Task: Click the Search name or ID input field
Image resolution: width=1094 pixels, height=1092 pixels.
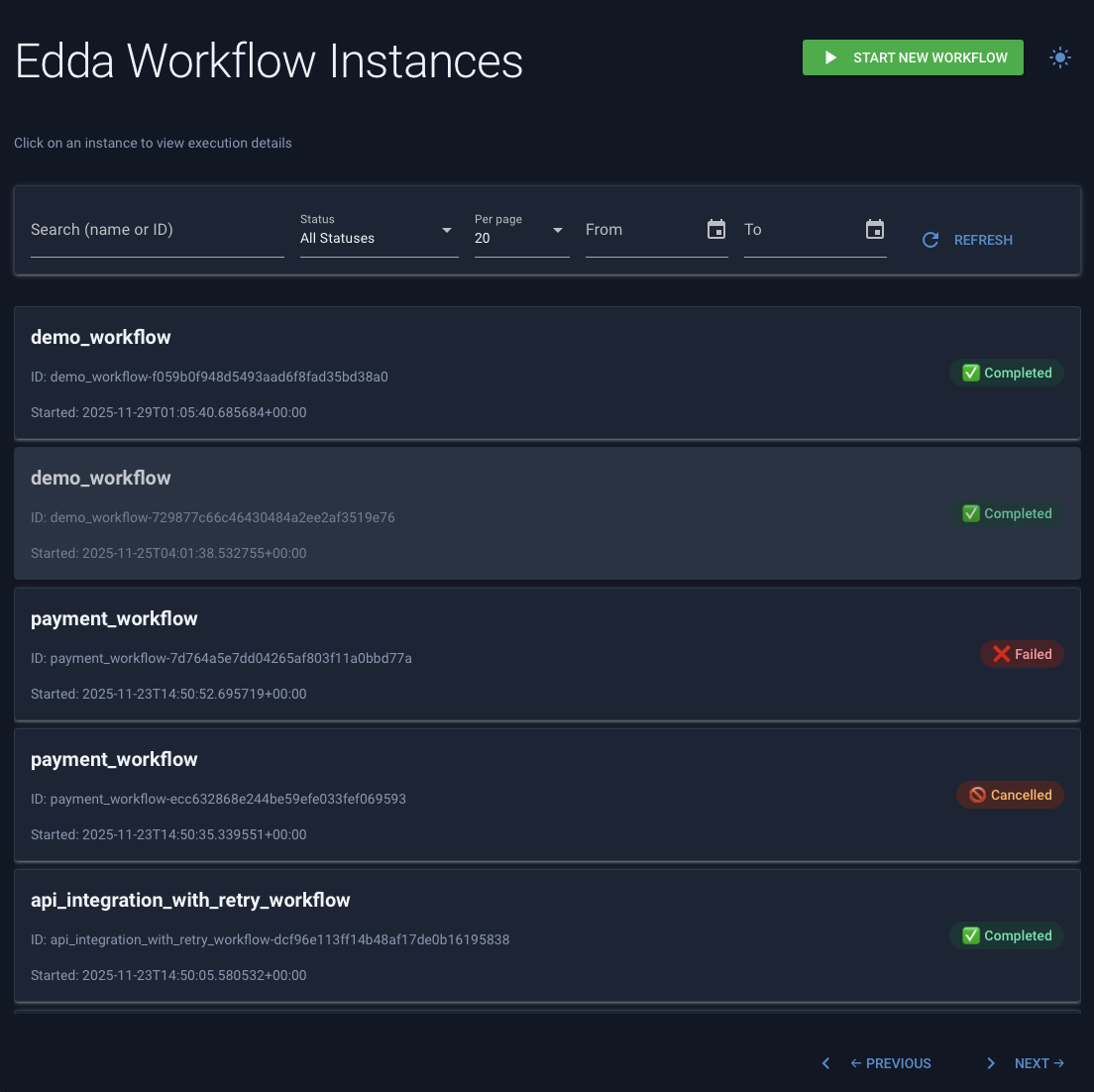Action: click(157, 230)
